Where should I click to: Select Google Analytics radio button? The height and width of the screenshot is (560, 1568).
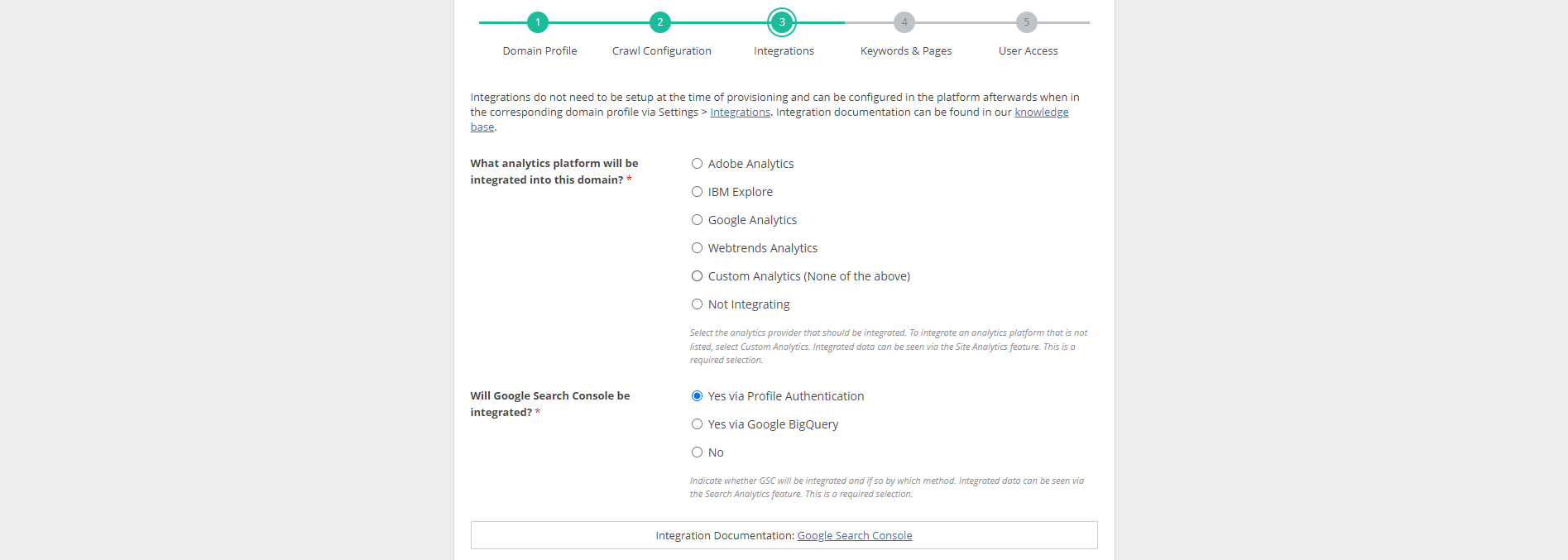[698, 220]
